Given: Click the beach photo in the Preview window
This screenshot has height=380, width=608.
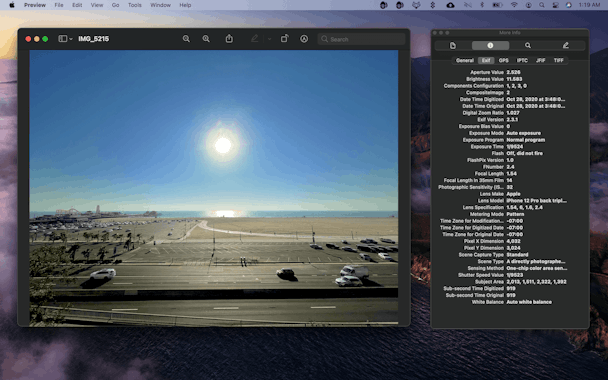Looking at the screenshot, I should click(x=214, y=187).
